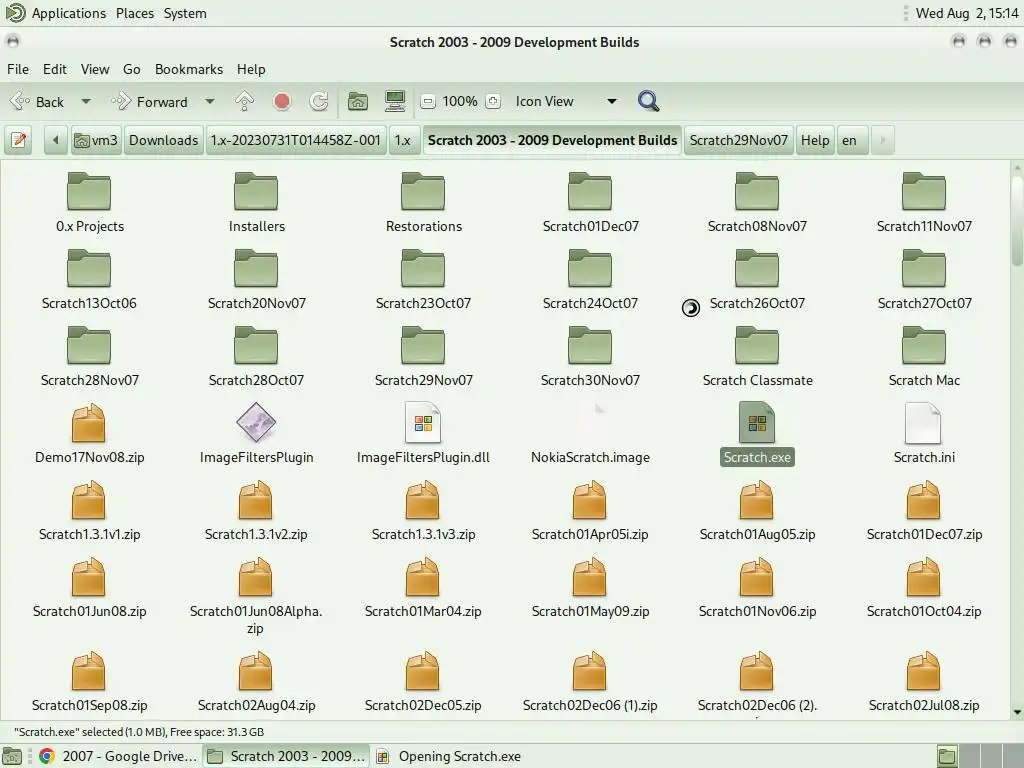Screen dimensions: 1024x768
Task: Select the Scratch1.3.1v1.zip archive
Action: pyautogui.click(x=89, y=511)
